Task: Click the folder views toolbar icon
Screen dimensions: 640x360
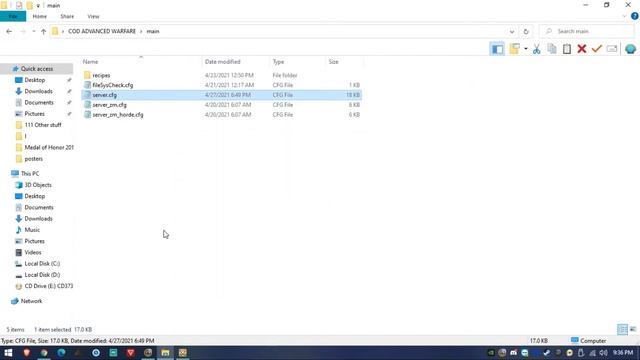Action: pyautogui.click(x=514, y=49)
